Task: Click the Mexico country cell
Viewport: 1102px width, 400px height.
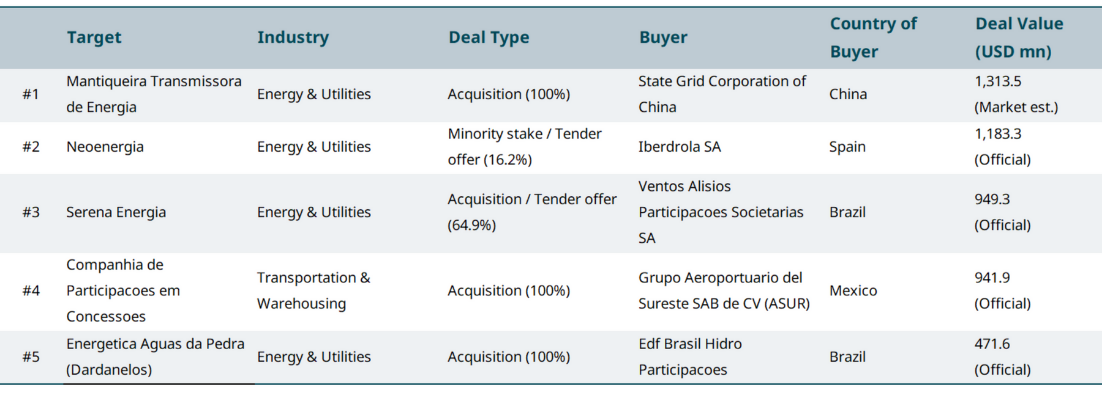Action: point(853,290)
